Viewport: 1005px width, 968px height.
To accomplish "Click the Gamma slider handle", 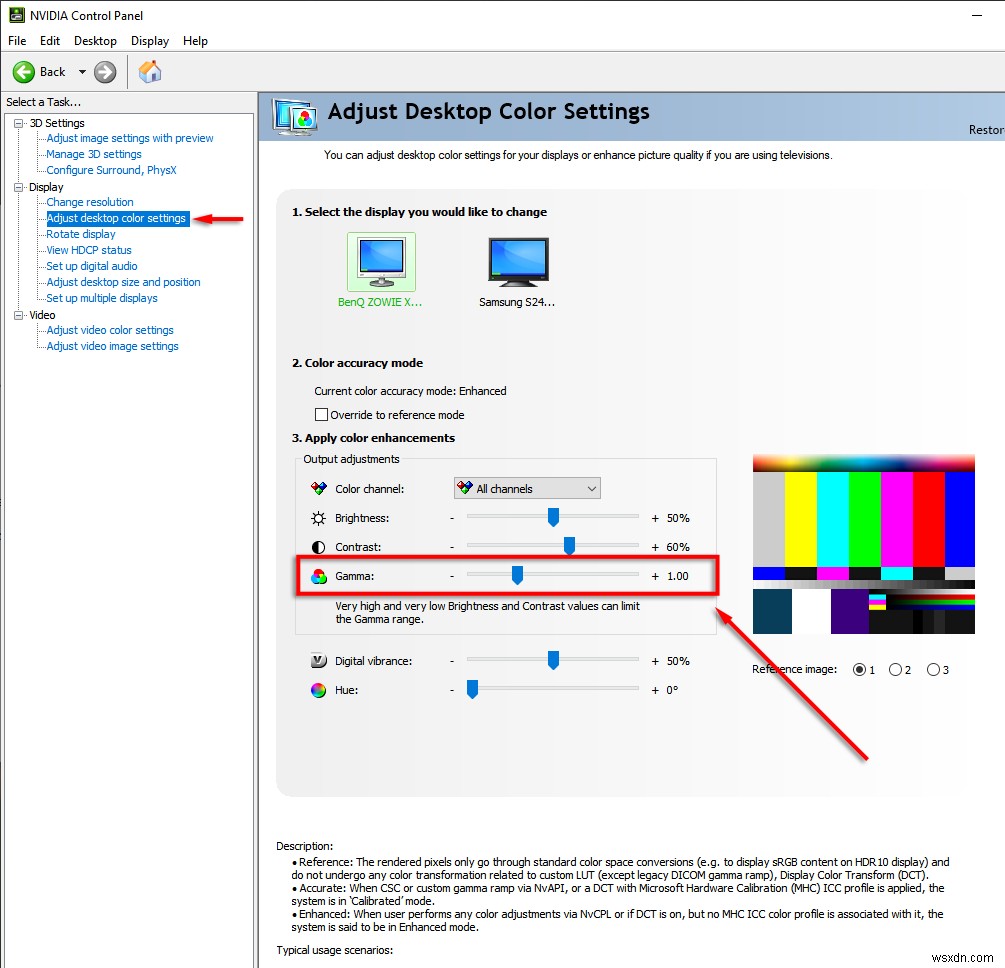I will pos(517,575).
